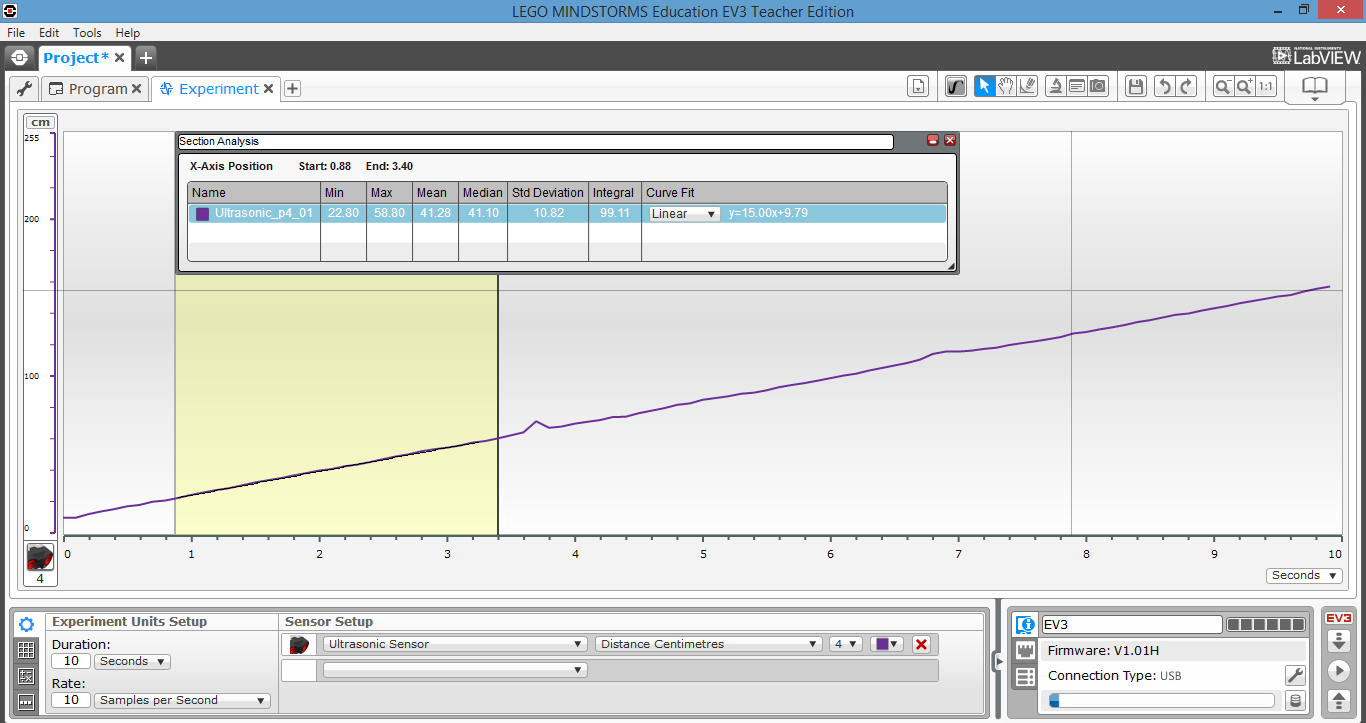Open the Ultrasonic Sensor type dropdown
Image resolution: width=1366 pixels, height=723 pixels.
[x=455, y=644]
